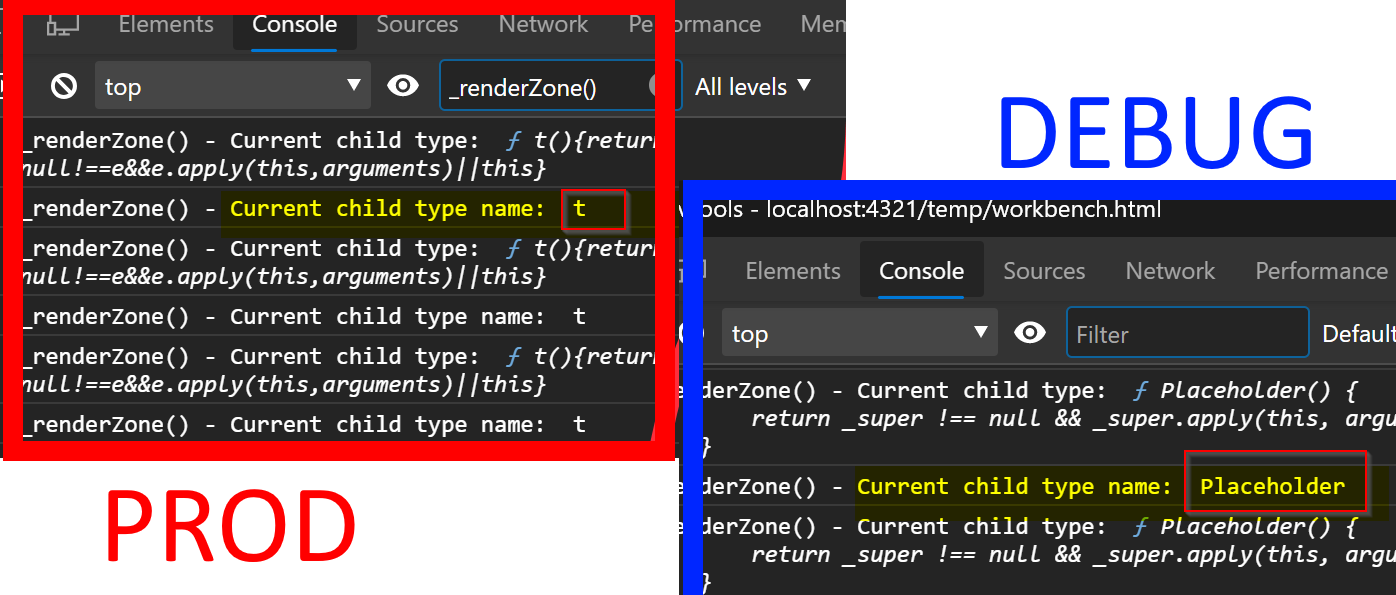Switch to the Elements tab in DEBUG
The width and height of the screenshot is (1396, 595).
point(792,270)
